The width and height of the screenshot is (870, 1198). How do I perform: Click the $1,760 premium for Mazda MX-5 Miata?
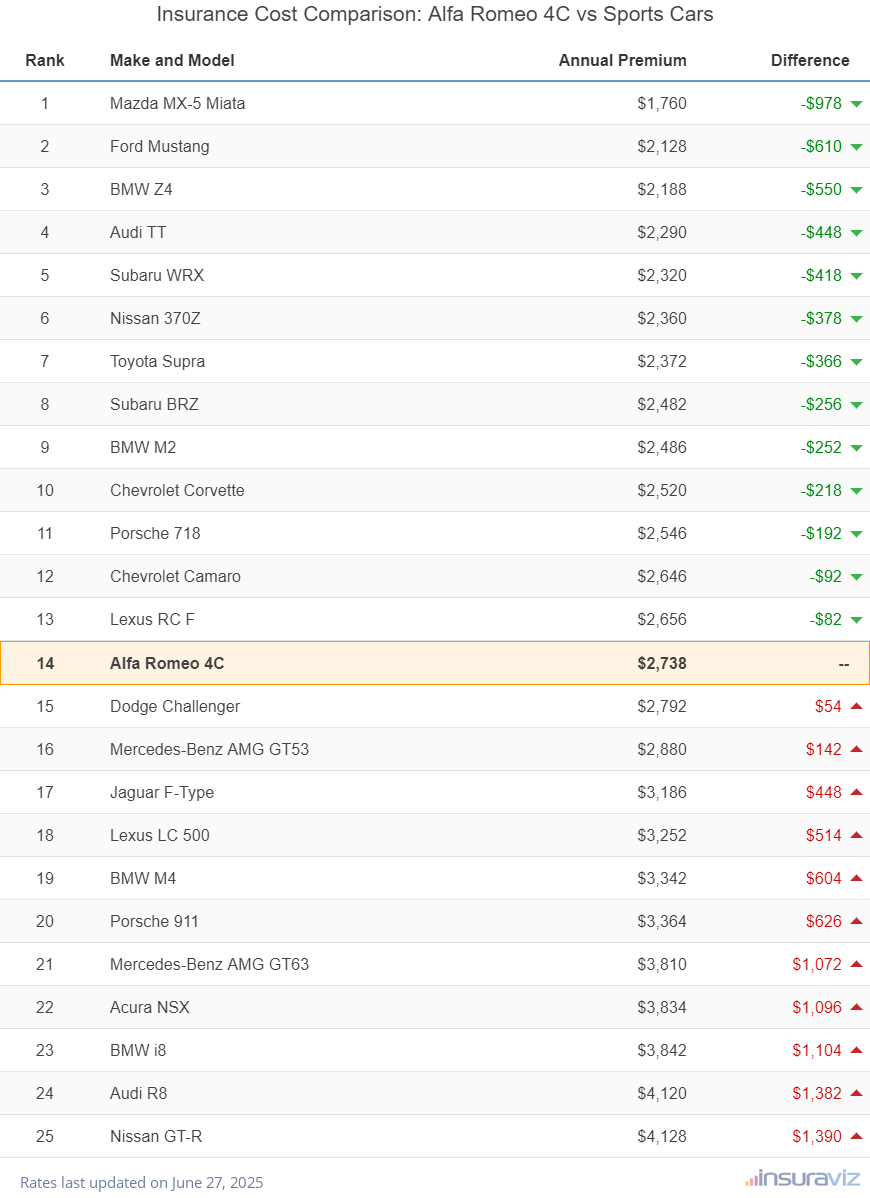tap(662, 103)
